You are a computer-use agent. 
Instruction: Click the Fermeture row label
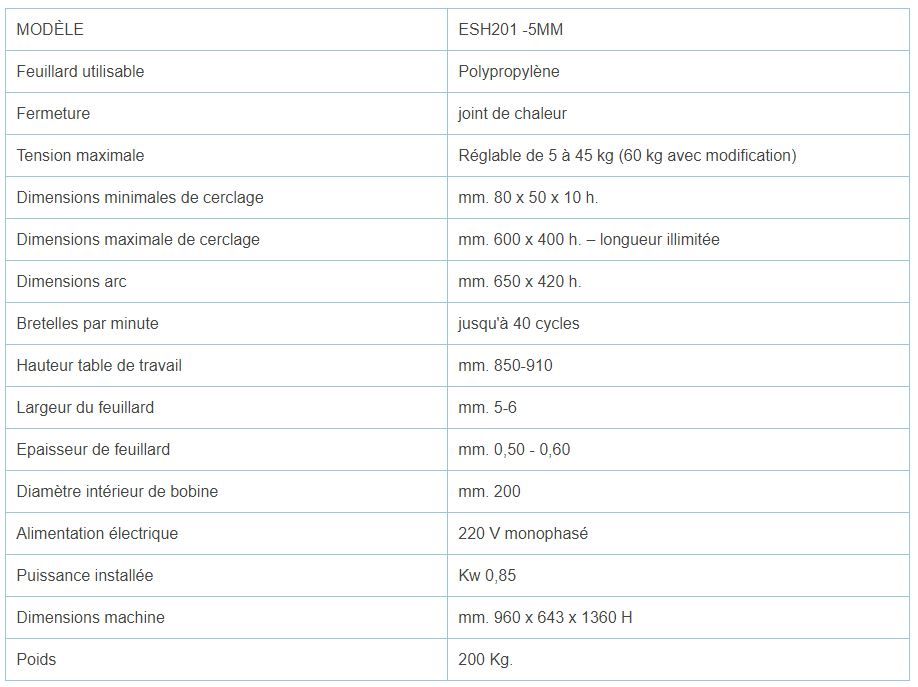pyautogui.click(x=53, y=114)
